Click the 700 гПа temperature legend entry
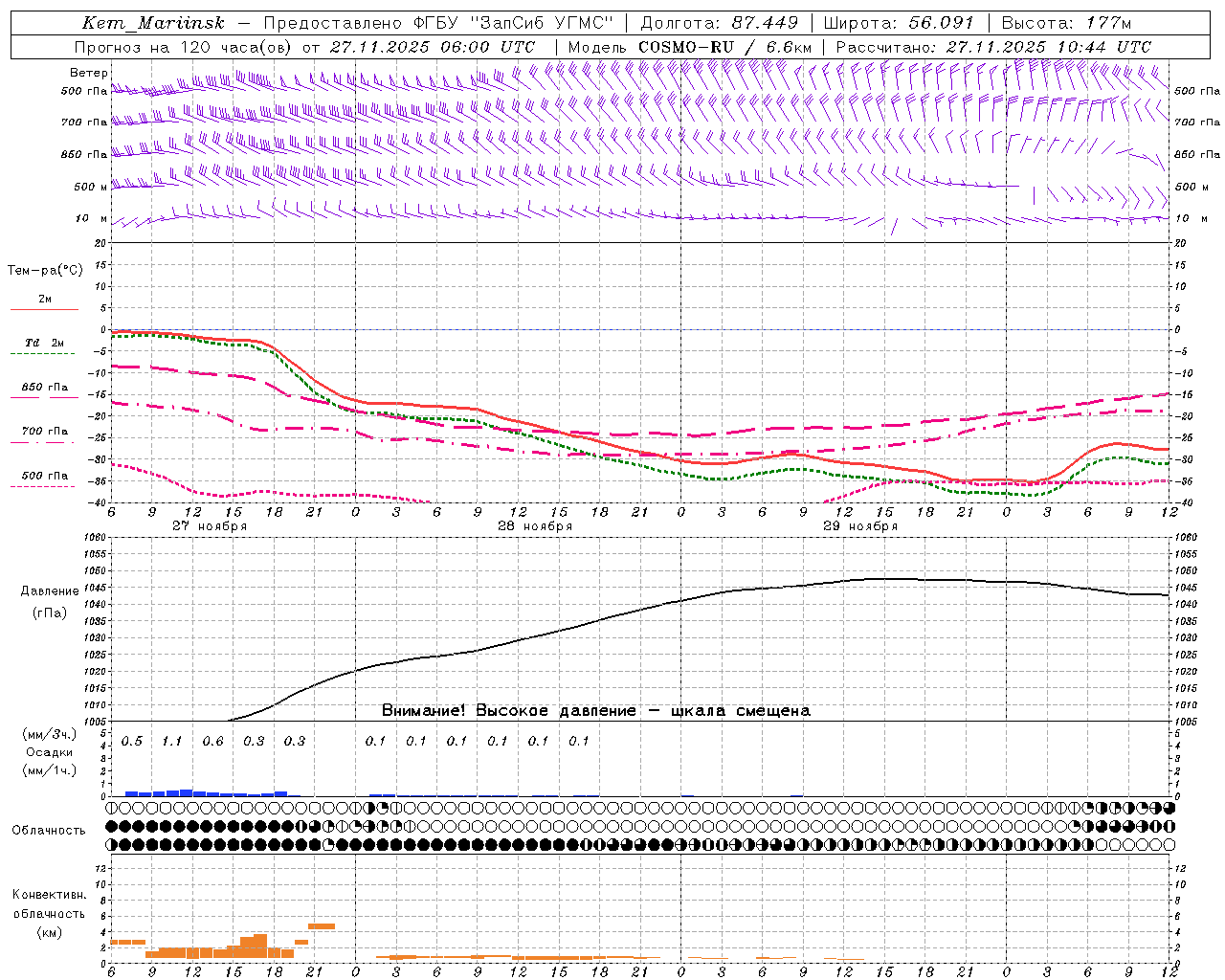The image size is (1225, 980). (x=44, y=432)
